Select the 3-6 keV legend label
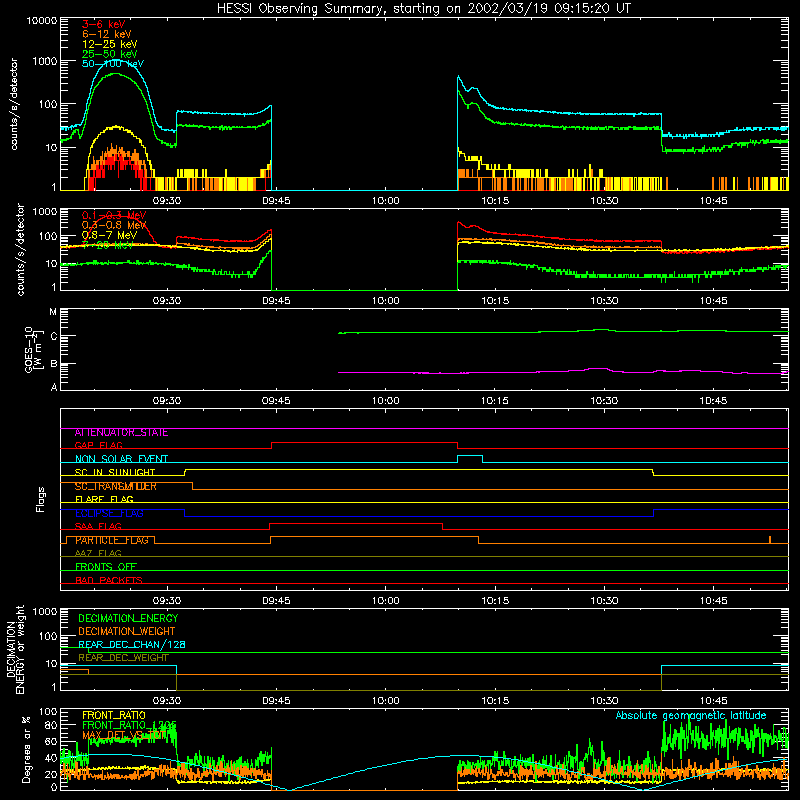 tap(103, 24)
